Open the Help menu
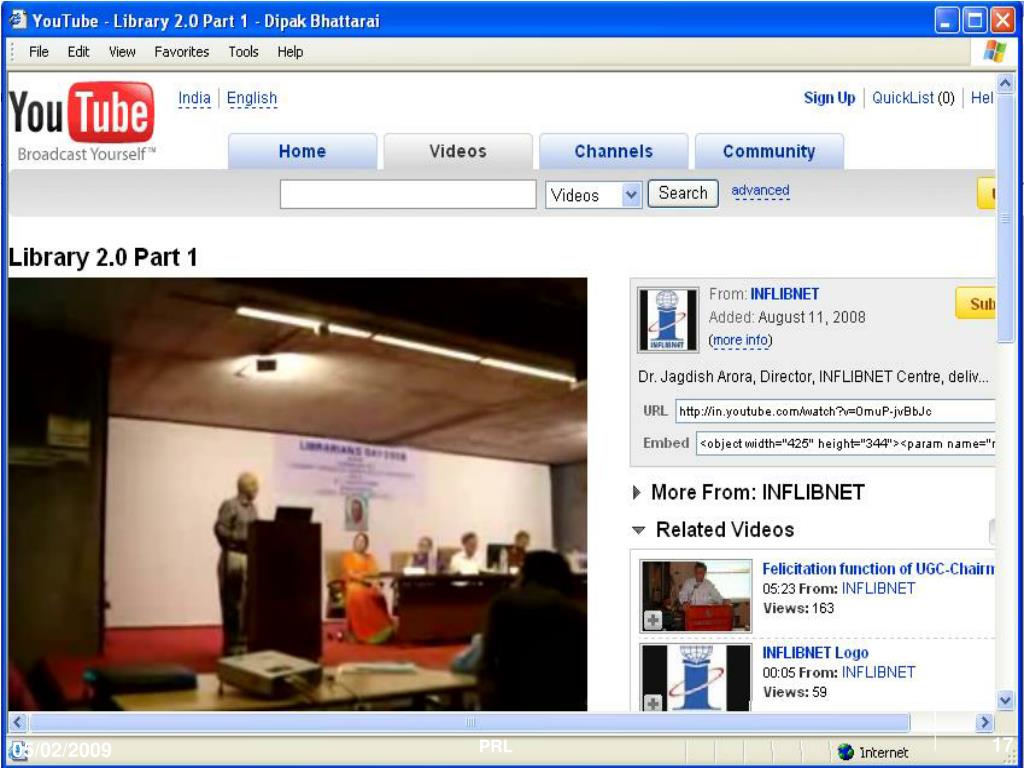1024x768 pixels. click(290, 52)
